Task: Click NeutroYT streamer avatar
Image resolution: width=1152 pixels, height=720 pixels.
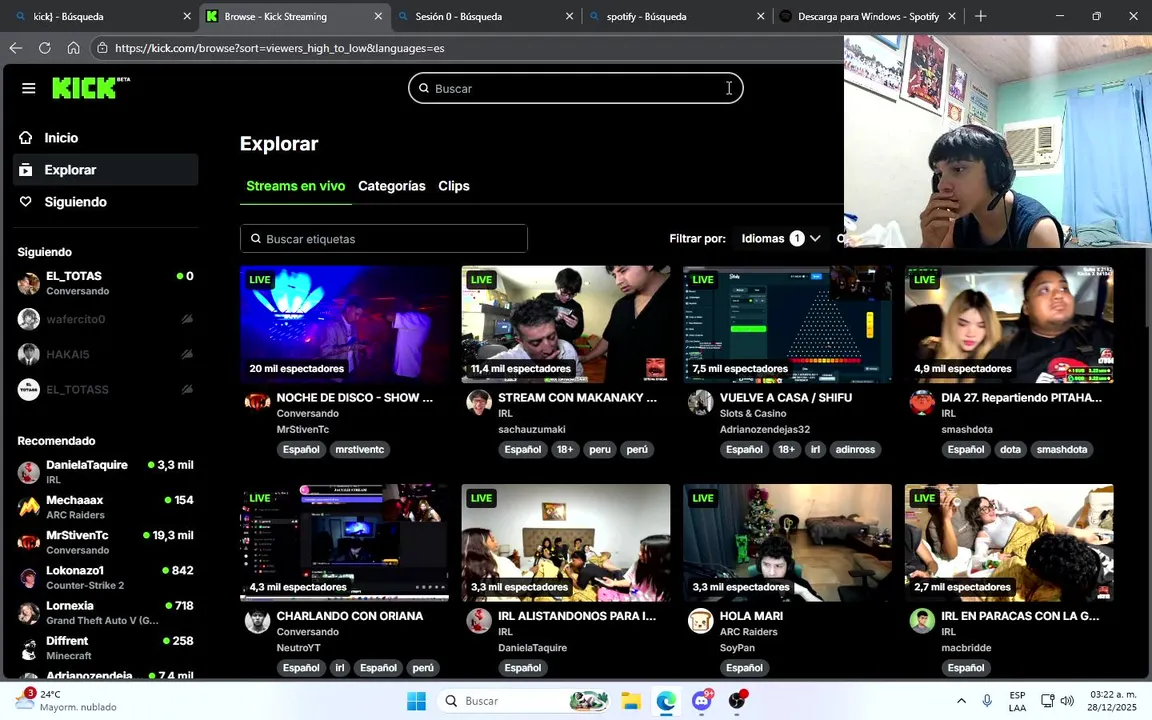Action: (x=257, y=621)
